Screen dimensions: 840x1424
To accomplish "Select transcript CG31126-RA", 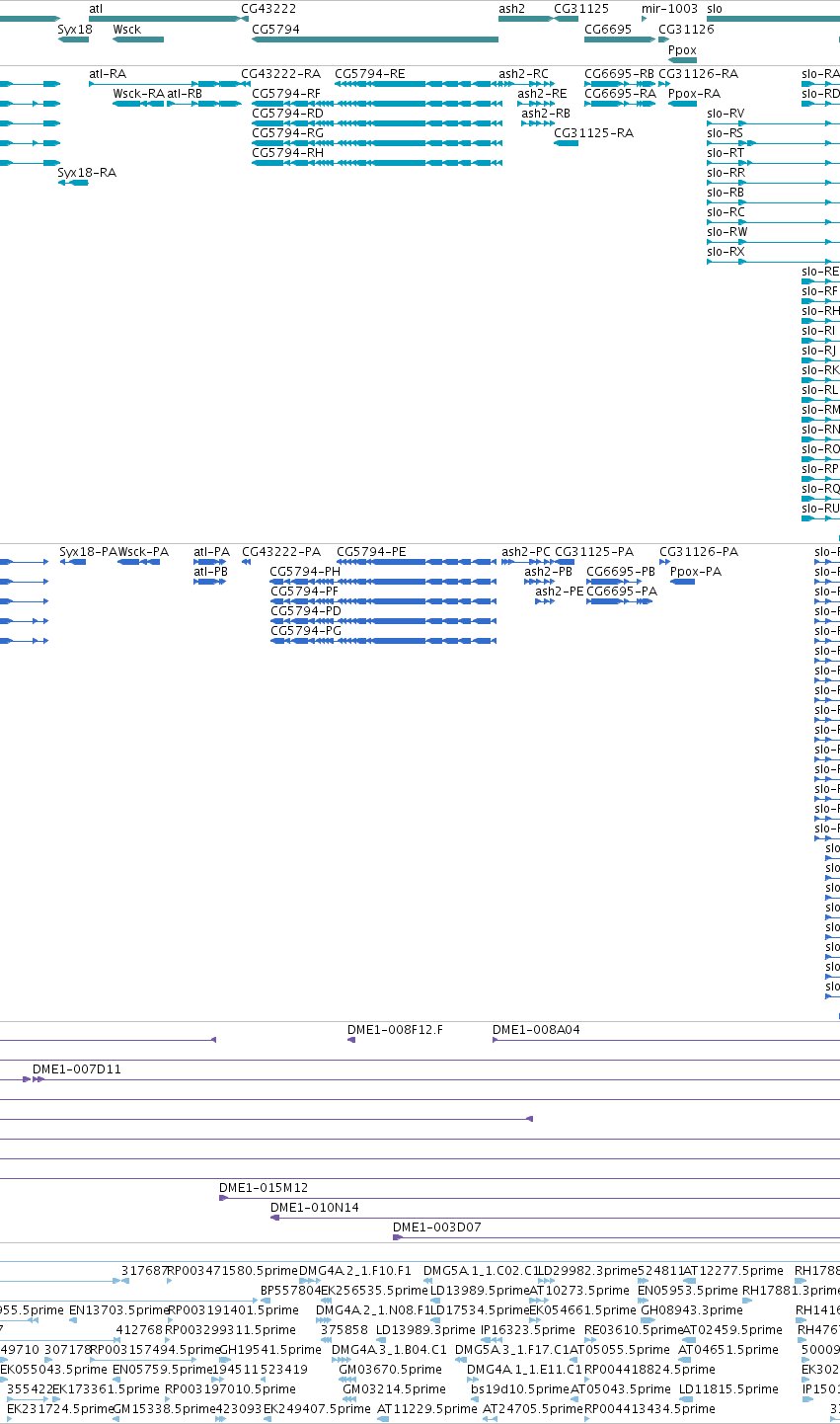I will (x=698, y=74).
